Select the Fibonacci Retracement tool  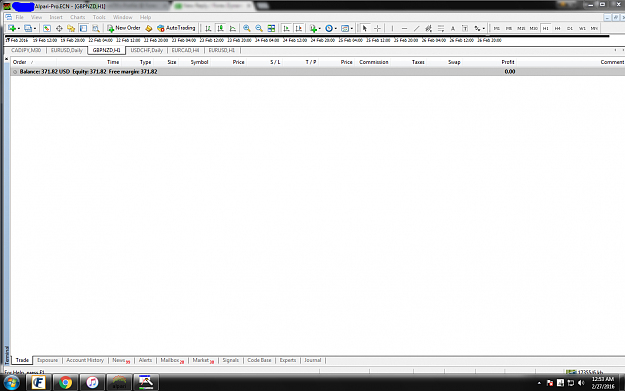(441, 28)
